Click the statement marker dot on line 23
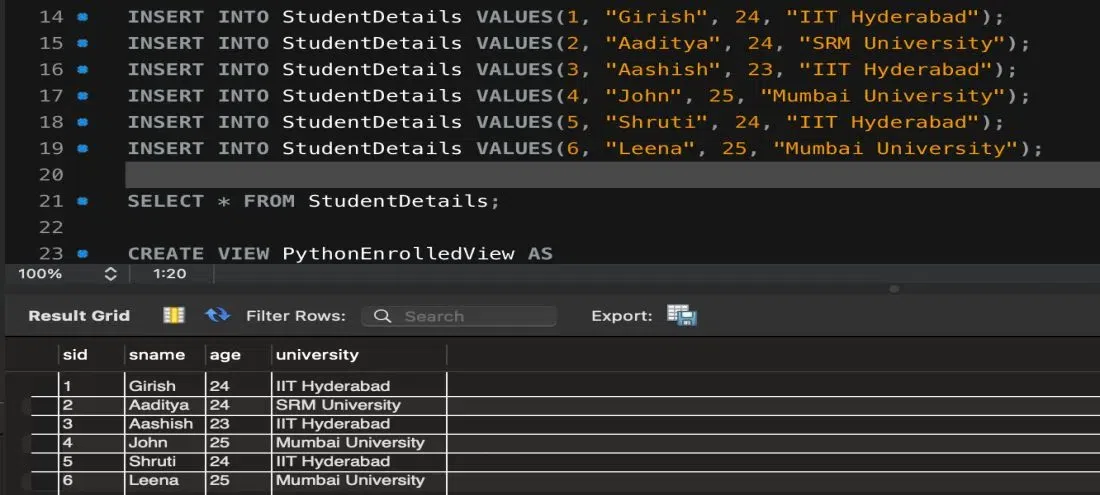This screenshot has width=1100, height=495. click(82, 253)
